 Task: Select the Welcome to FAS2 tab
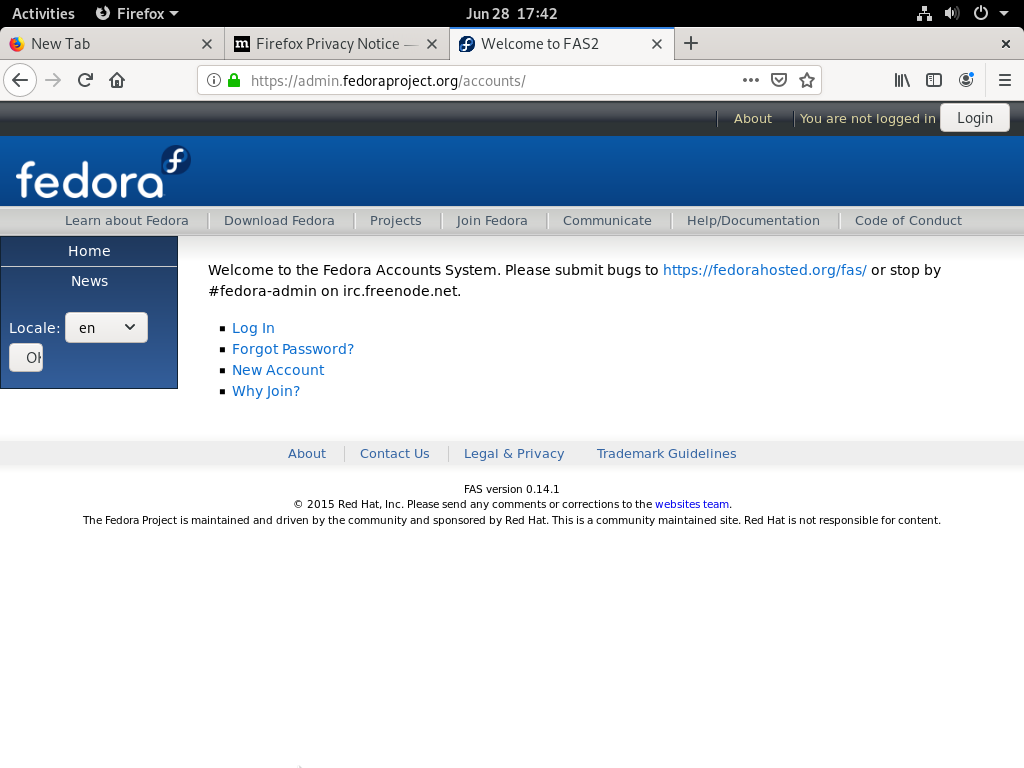tap(562, 44)
